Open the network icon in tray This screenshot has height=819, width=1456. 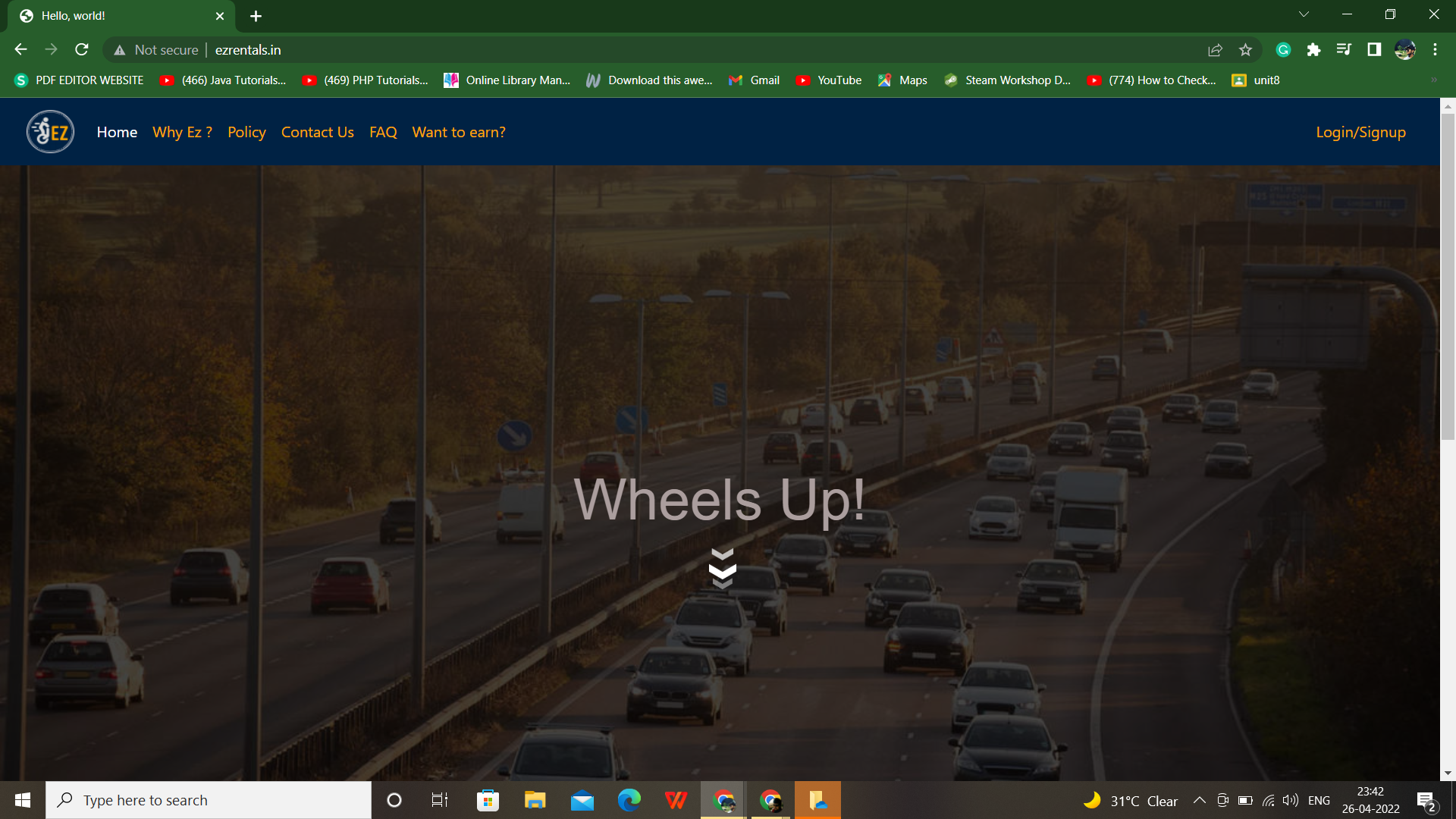(x=1268, y=800)
